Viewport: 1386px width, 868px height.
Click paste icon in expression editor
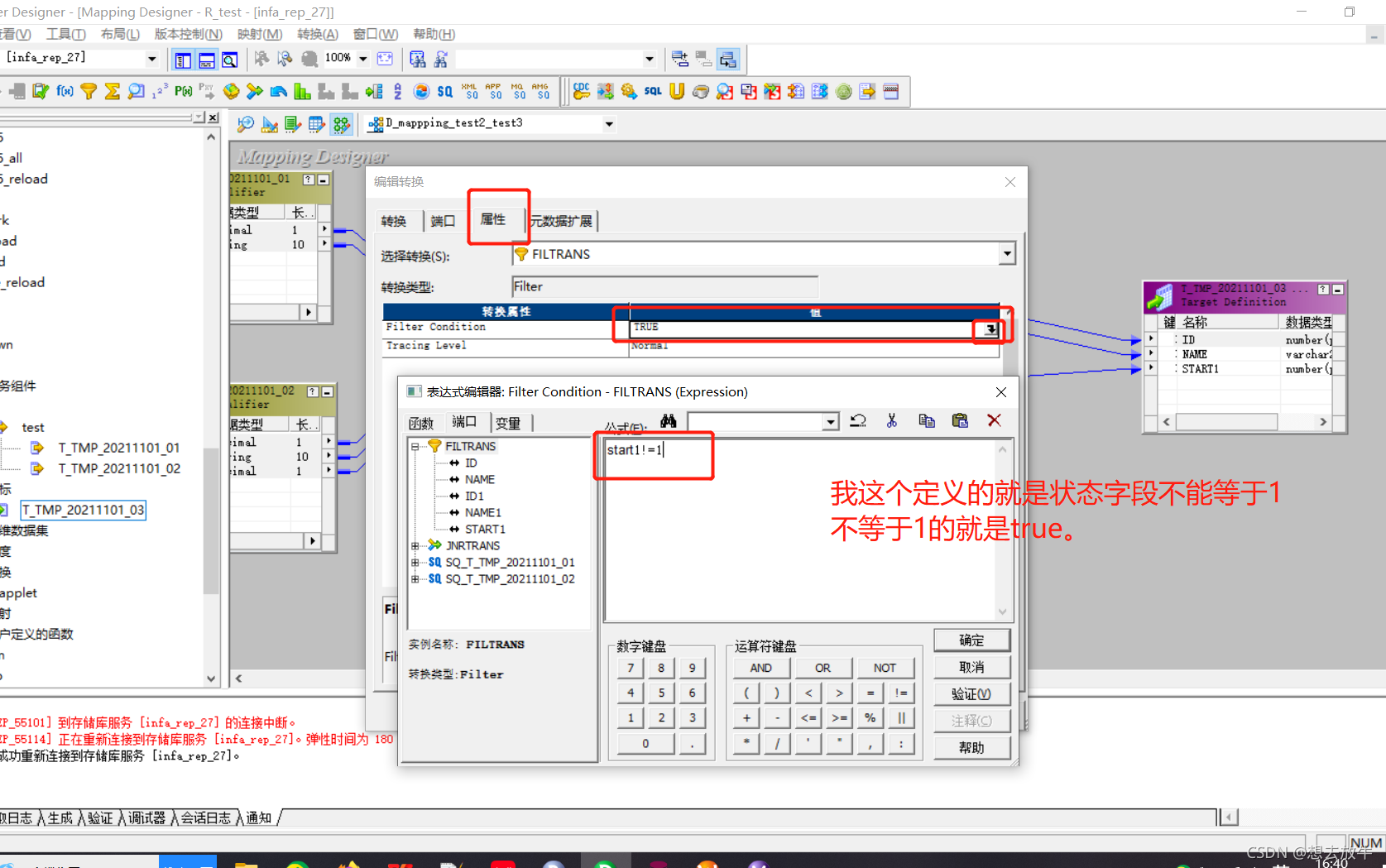(960, 421)
